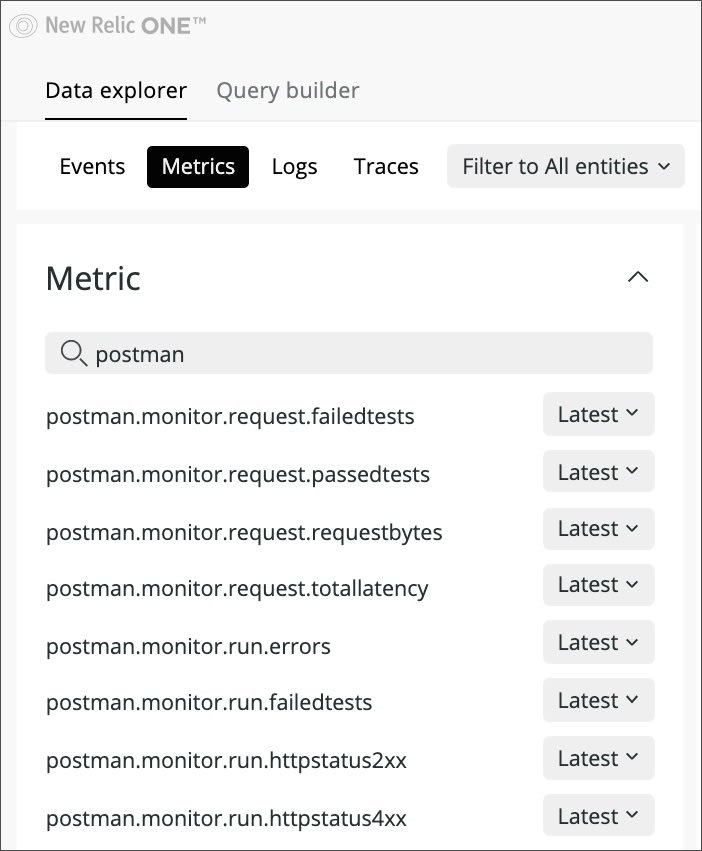Select metric postman.monitor.run.errors

(188, 646)
